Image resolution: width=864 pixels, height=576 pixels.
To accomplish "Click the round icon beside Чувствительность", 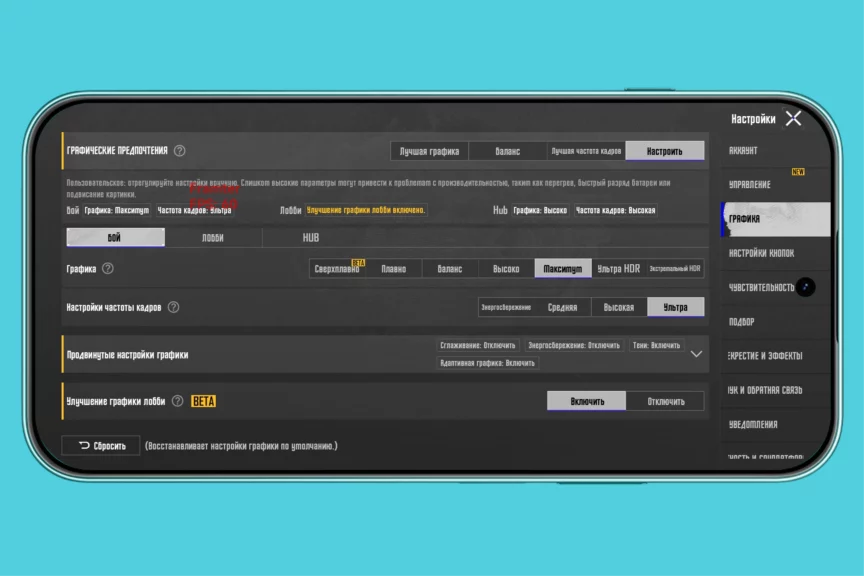I will tap(806, 287).
